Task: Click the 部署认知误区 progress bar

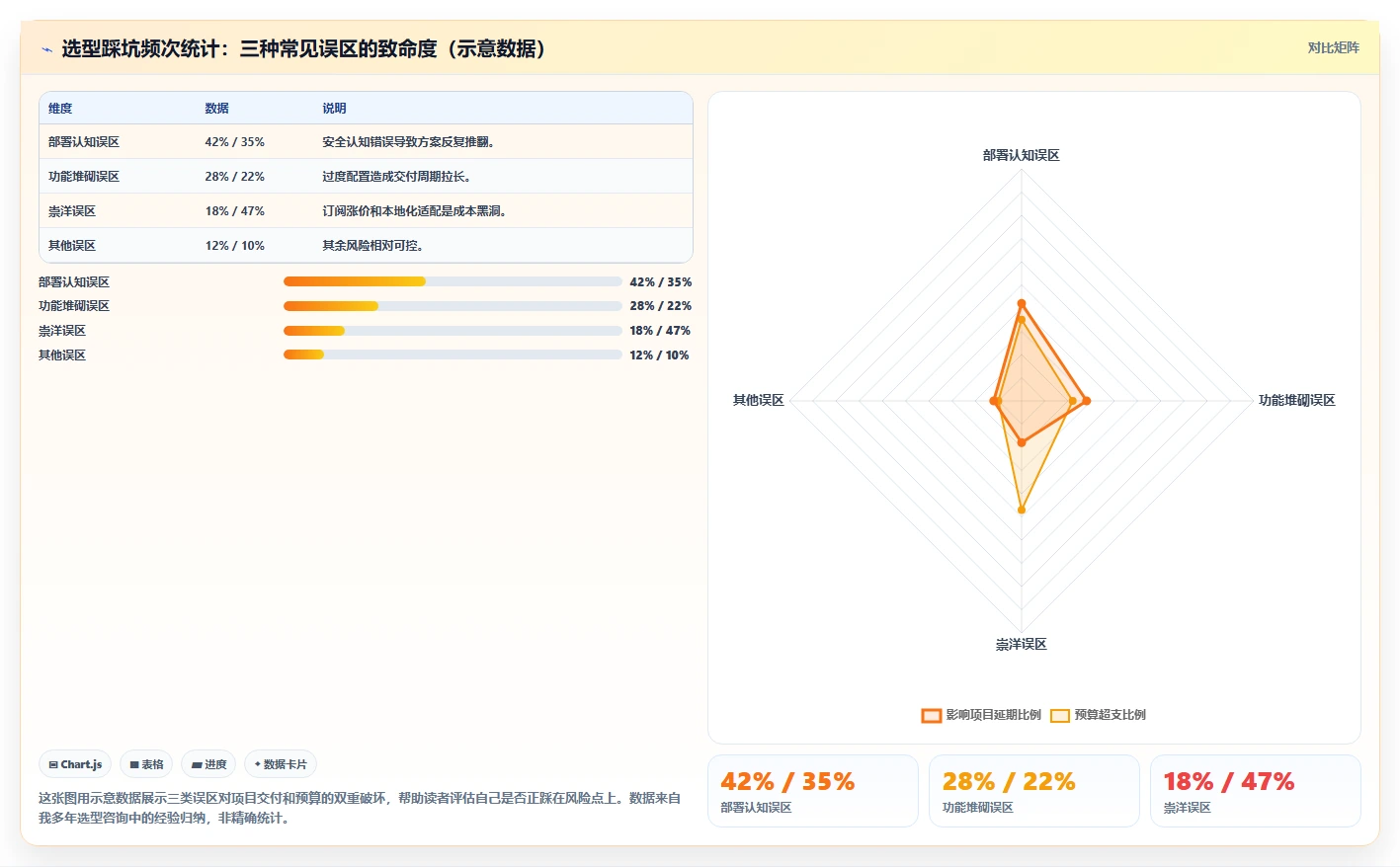Action: [453, 281]
